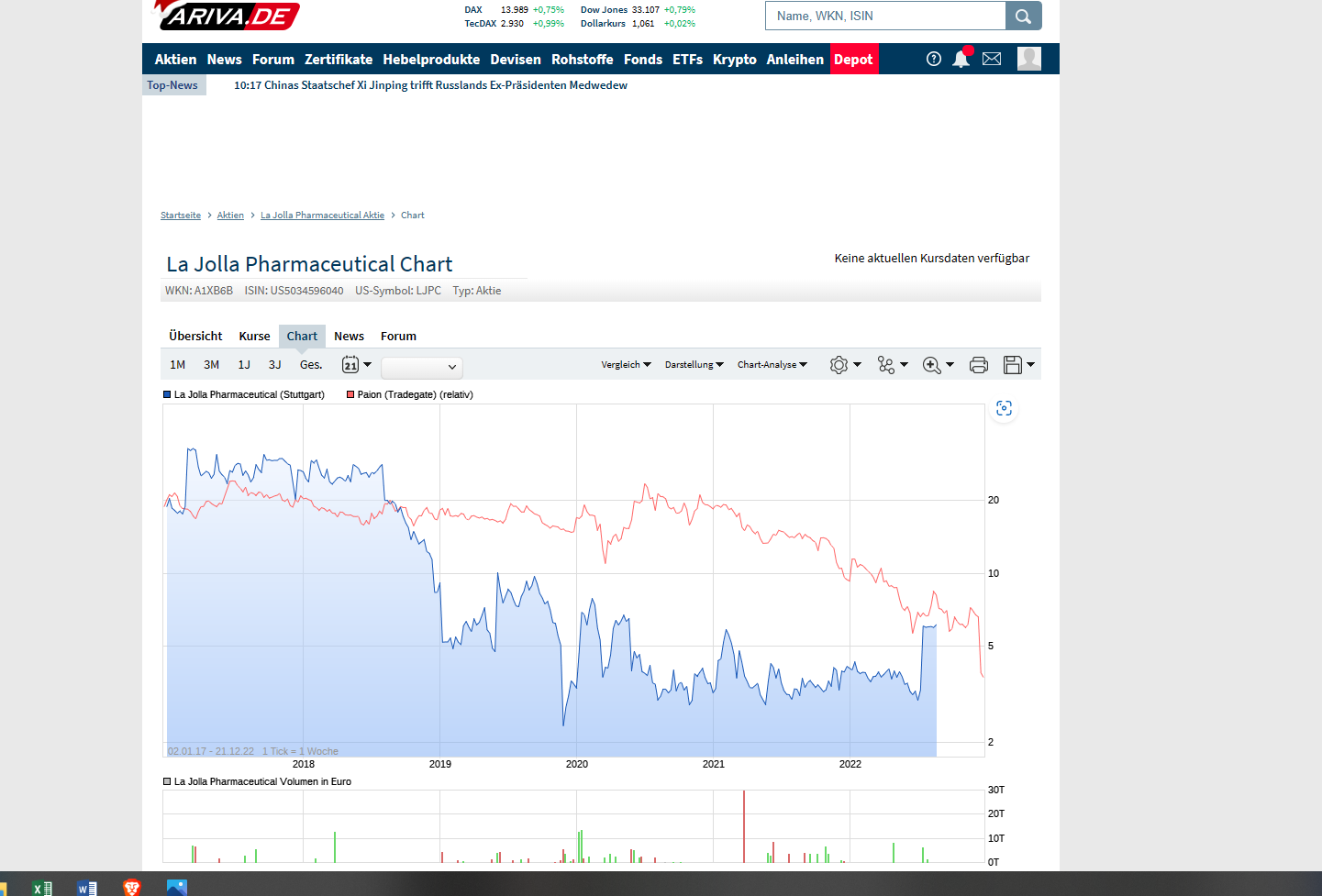
Task: Print the chart with printer icon
Action: (x=979, y=365)
